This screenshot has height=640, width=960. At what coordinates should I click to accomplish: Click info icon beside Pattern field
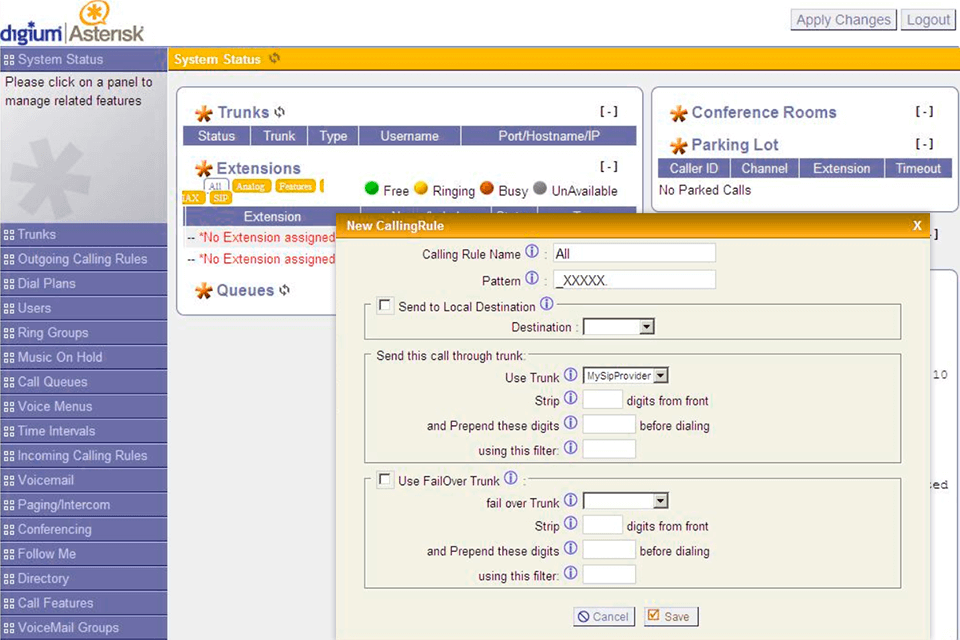point(532,280)
